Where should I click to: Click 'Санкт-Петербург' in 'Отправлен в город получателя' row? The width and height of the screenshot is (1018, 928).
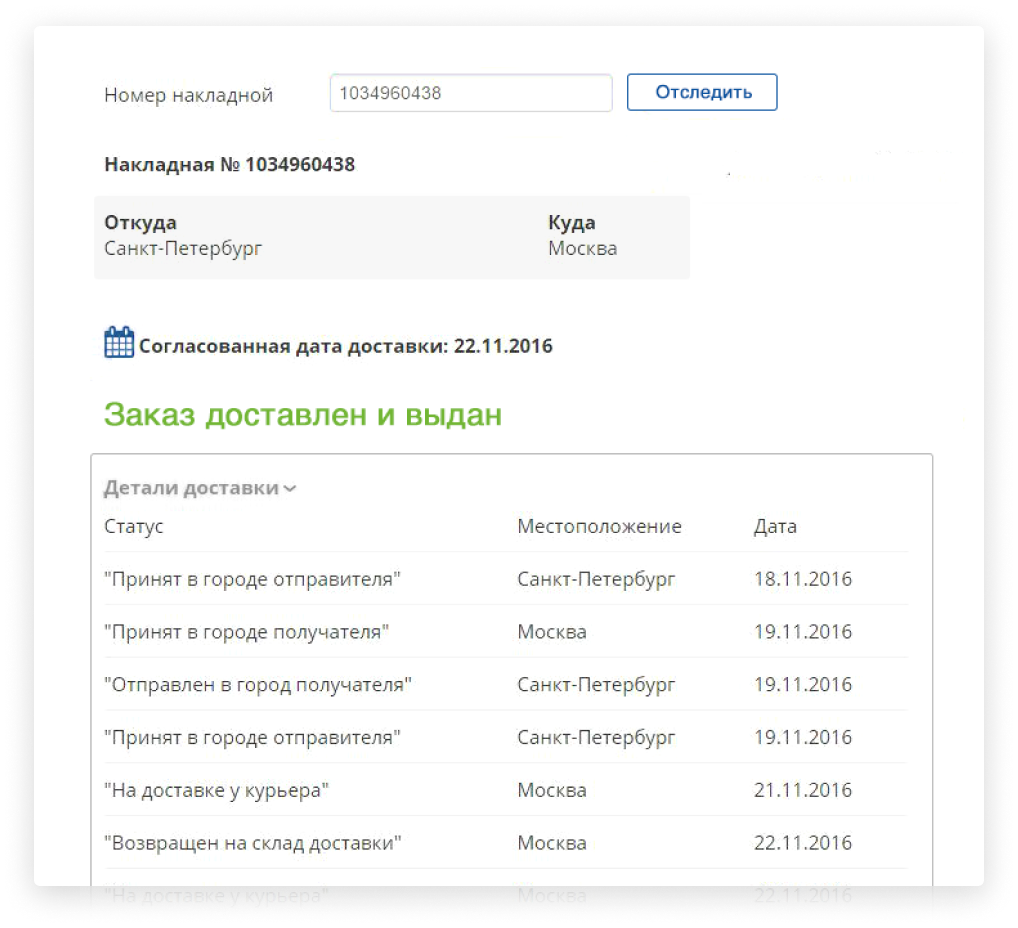click(596, 684)
